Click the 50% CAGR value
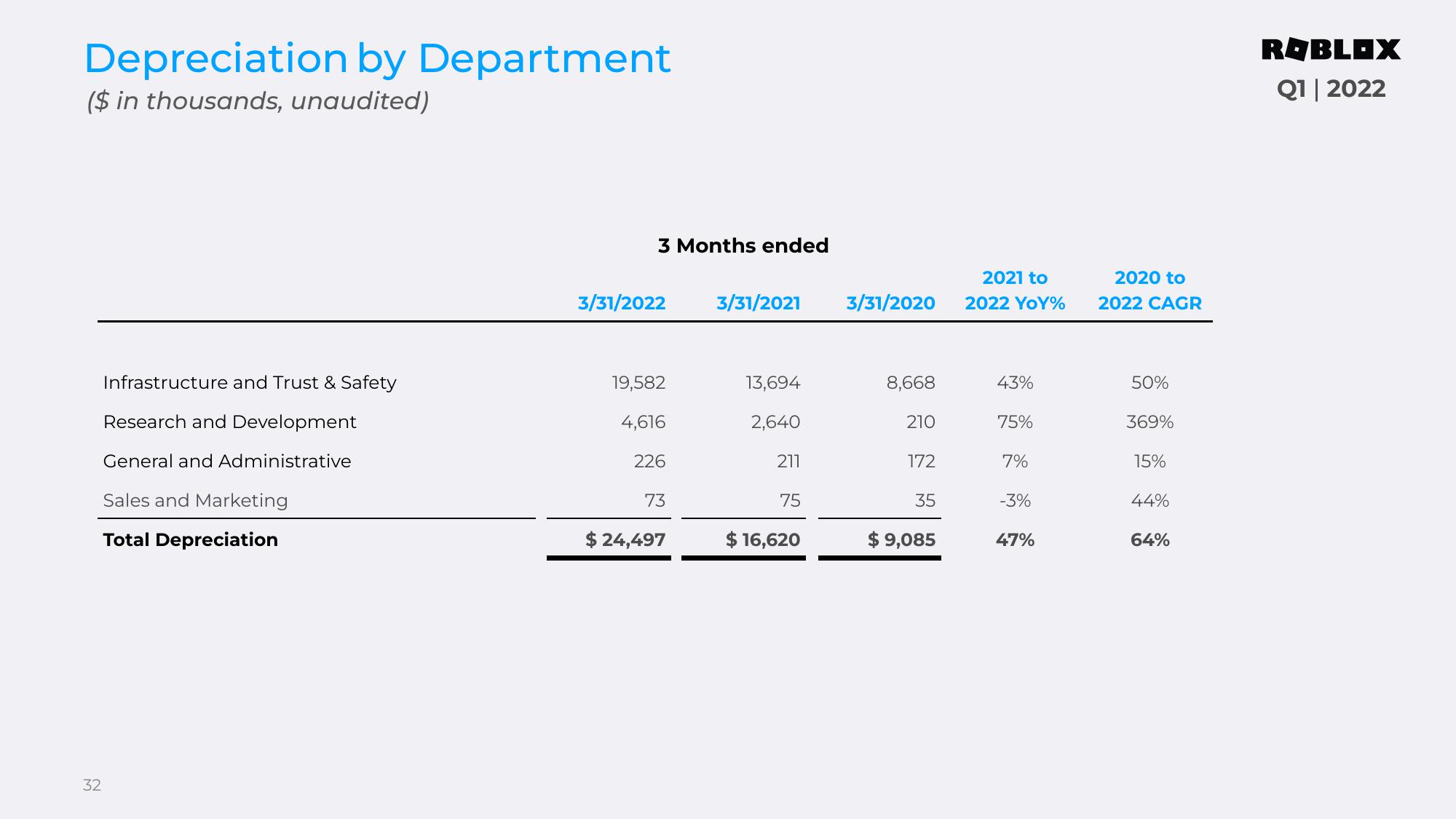Image resolution: width=1456 pixels, height=819 pixels. point(1150,383)
